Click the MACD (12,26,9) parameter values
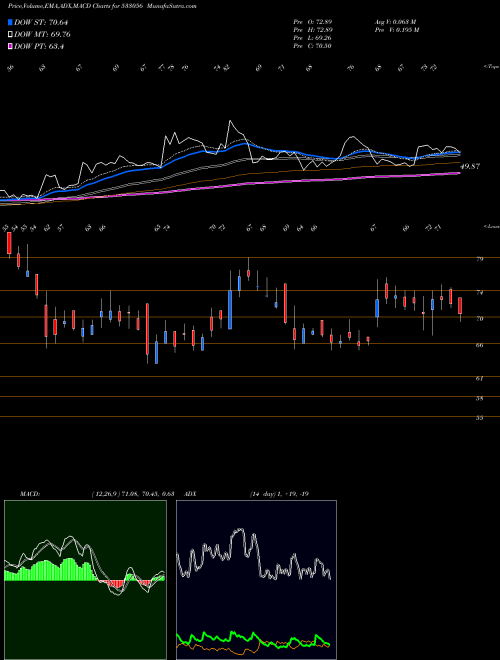This screenshot has height=660, width=500. (x=133, y=494)
